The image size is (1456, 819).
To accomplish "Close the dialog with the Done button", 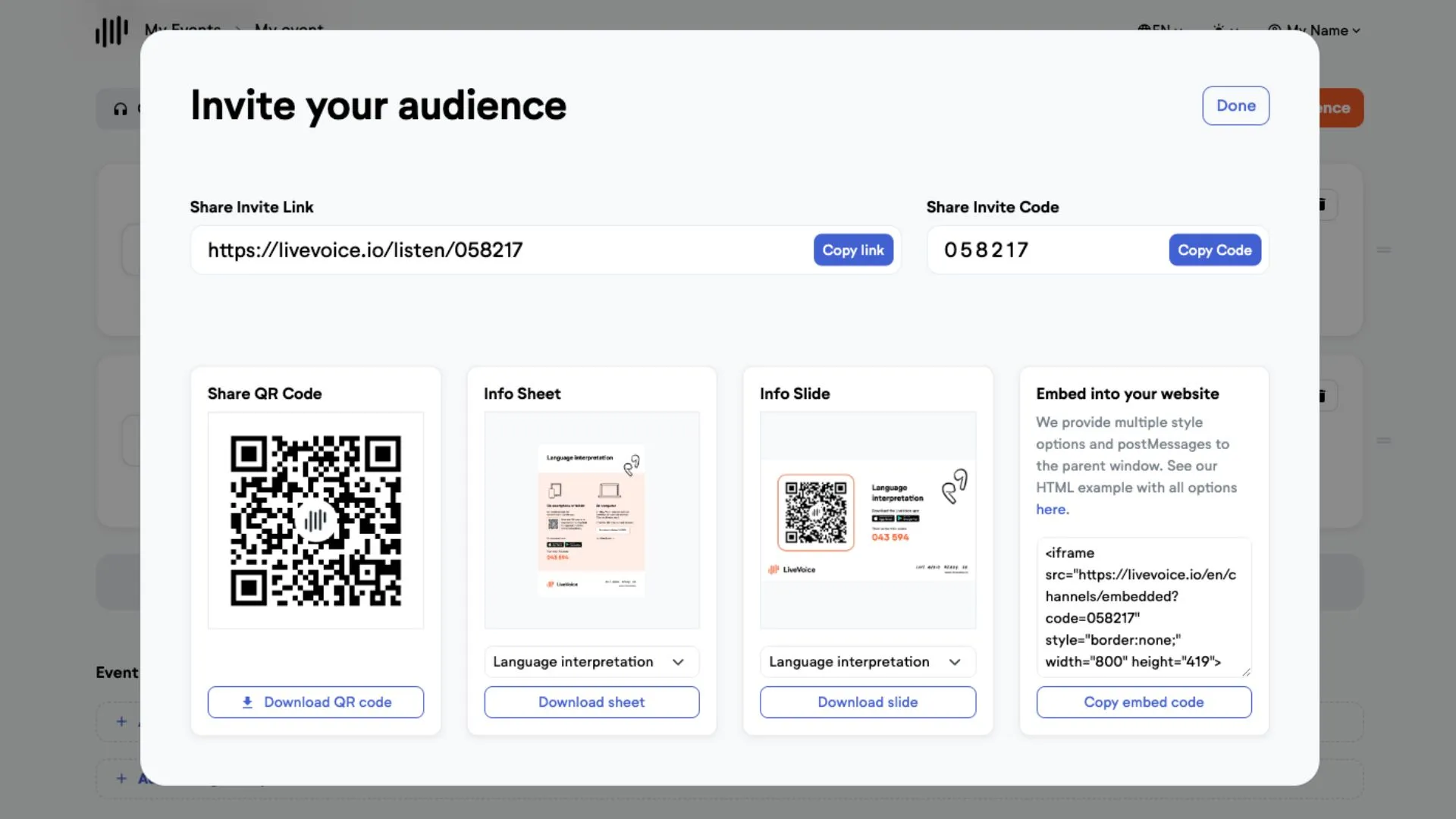I will [x=1235, y=105].
